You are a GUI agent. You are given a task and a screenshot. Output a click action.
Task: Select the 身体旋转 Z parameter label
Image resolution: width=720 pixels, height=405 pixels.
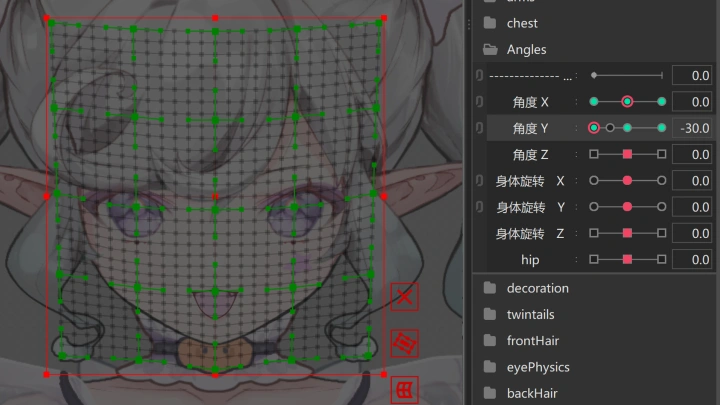point(530,234)
